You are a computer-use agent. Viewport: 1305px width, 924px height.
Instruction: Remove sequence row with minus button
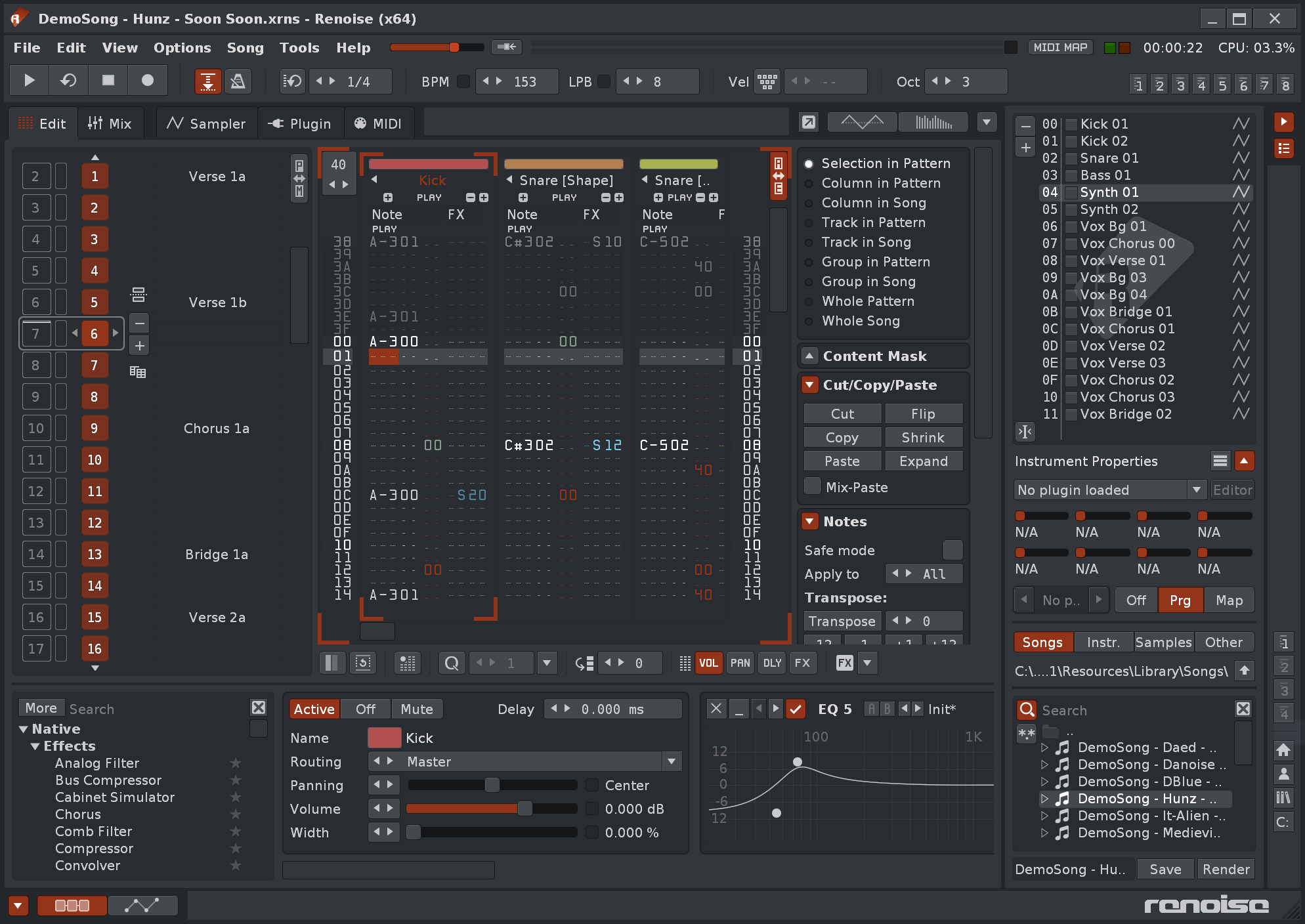[139, 324]
